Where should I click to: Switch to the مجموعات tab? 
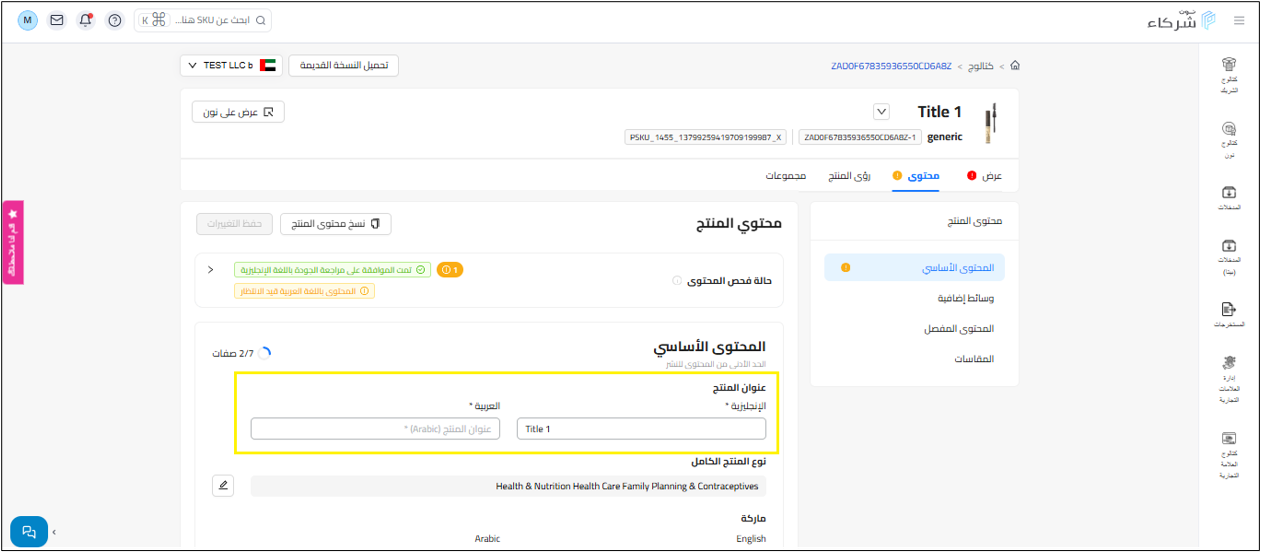[787, 176]
